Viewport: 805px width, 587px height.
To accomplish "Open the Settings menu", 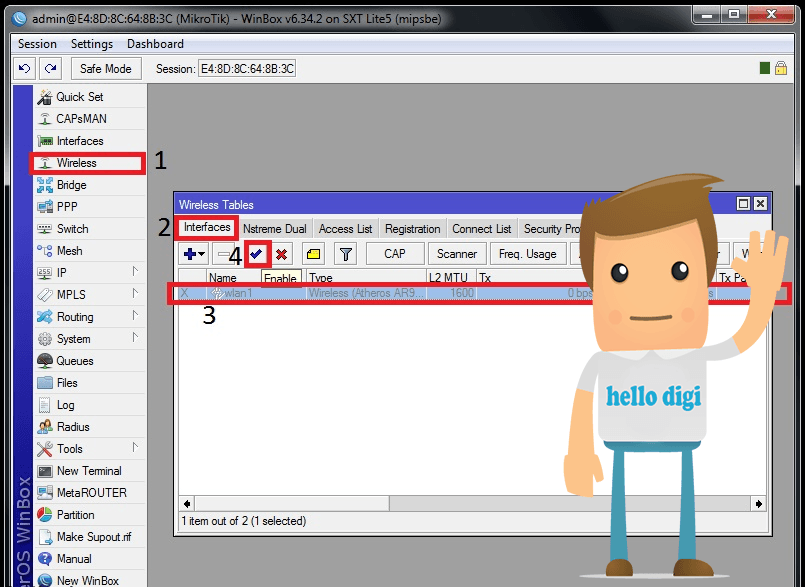I will coord(92,44).
